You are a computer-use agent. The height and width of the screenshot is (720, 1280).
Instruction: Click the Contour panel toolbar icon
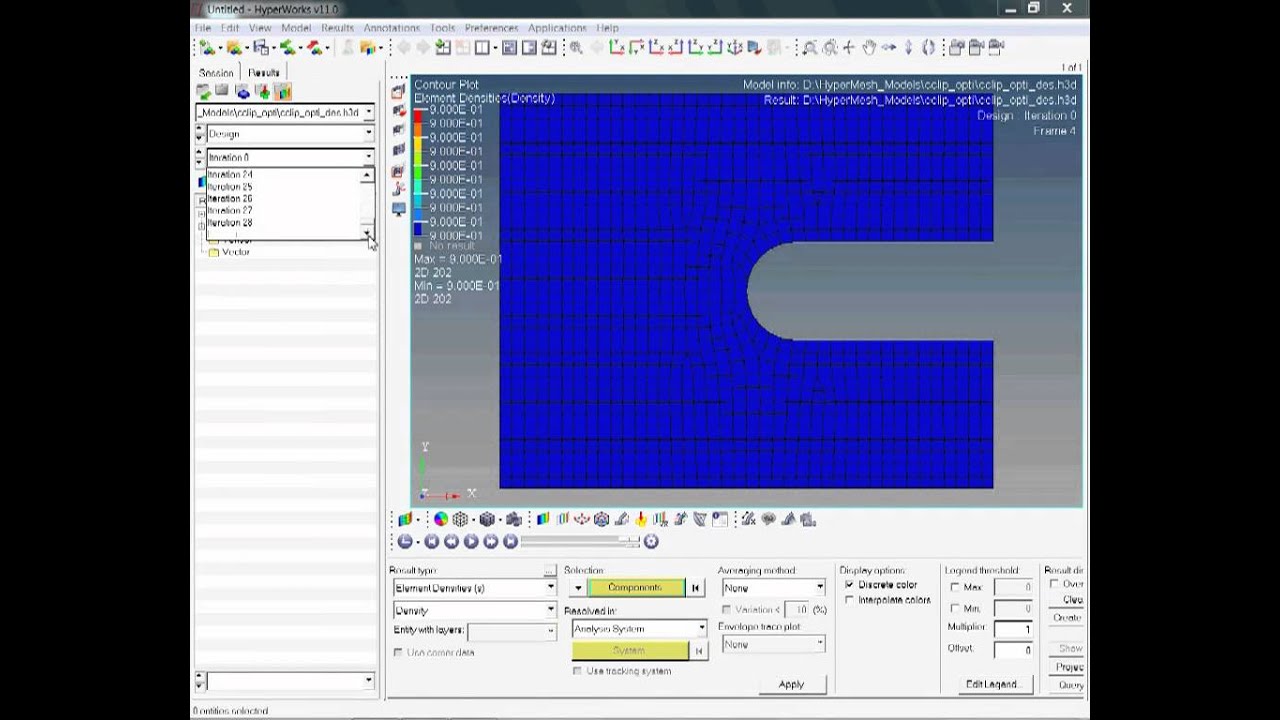click(x=543, y=519)
